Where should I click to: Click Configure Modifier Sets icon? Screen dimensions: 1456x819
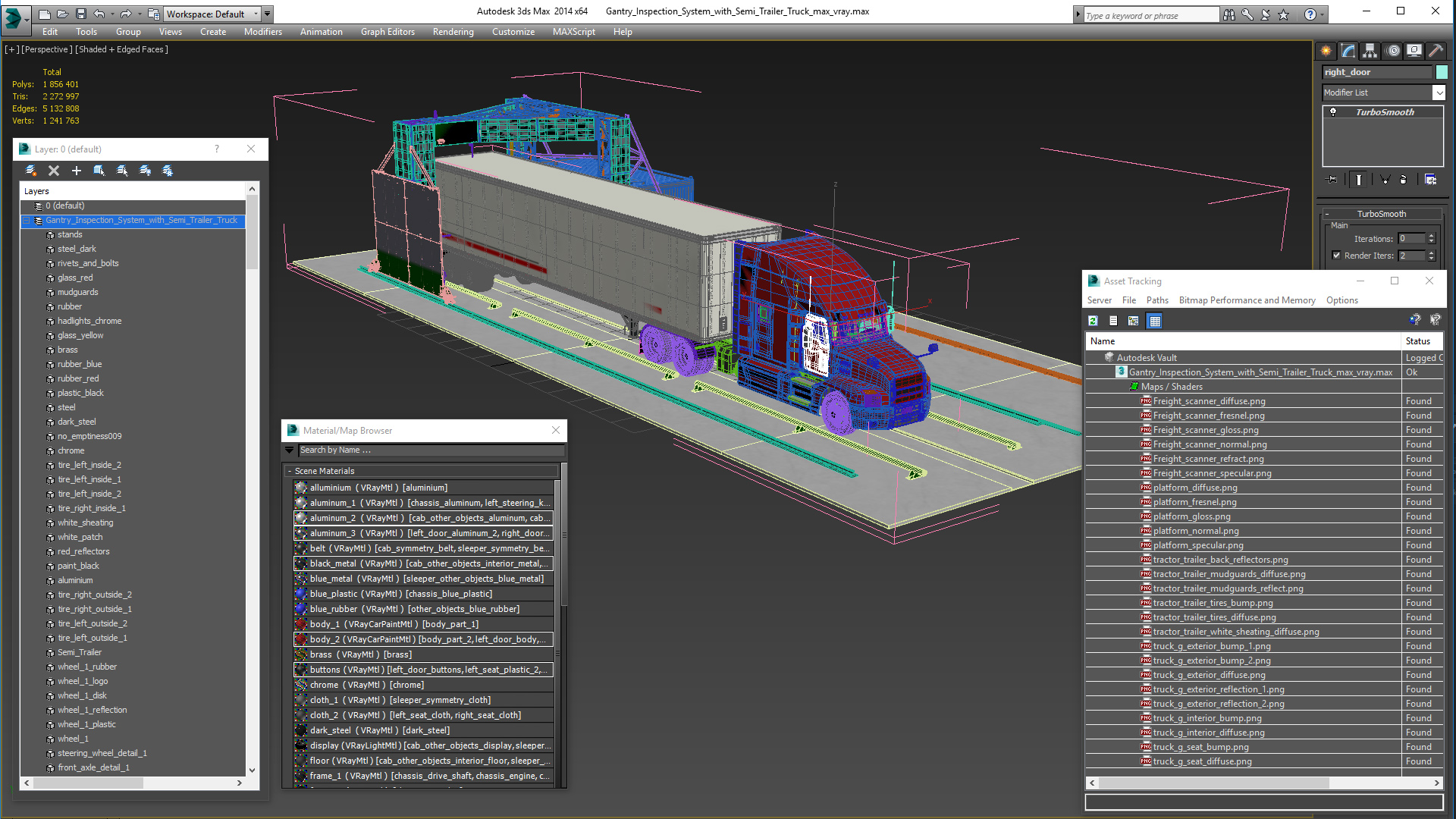click(x=1430, y=180)
